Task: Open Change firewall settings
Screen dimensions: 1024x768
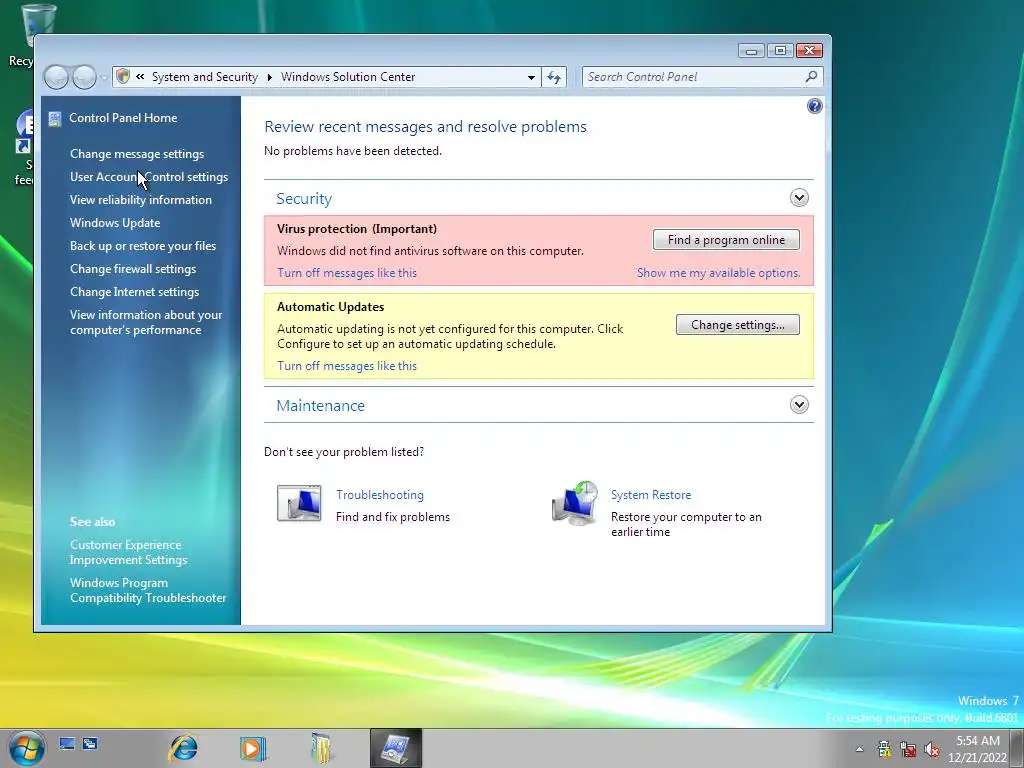Action: (x=133, y=269)
